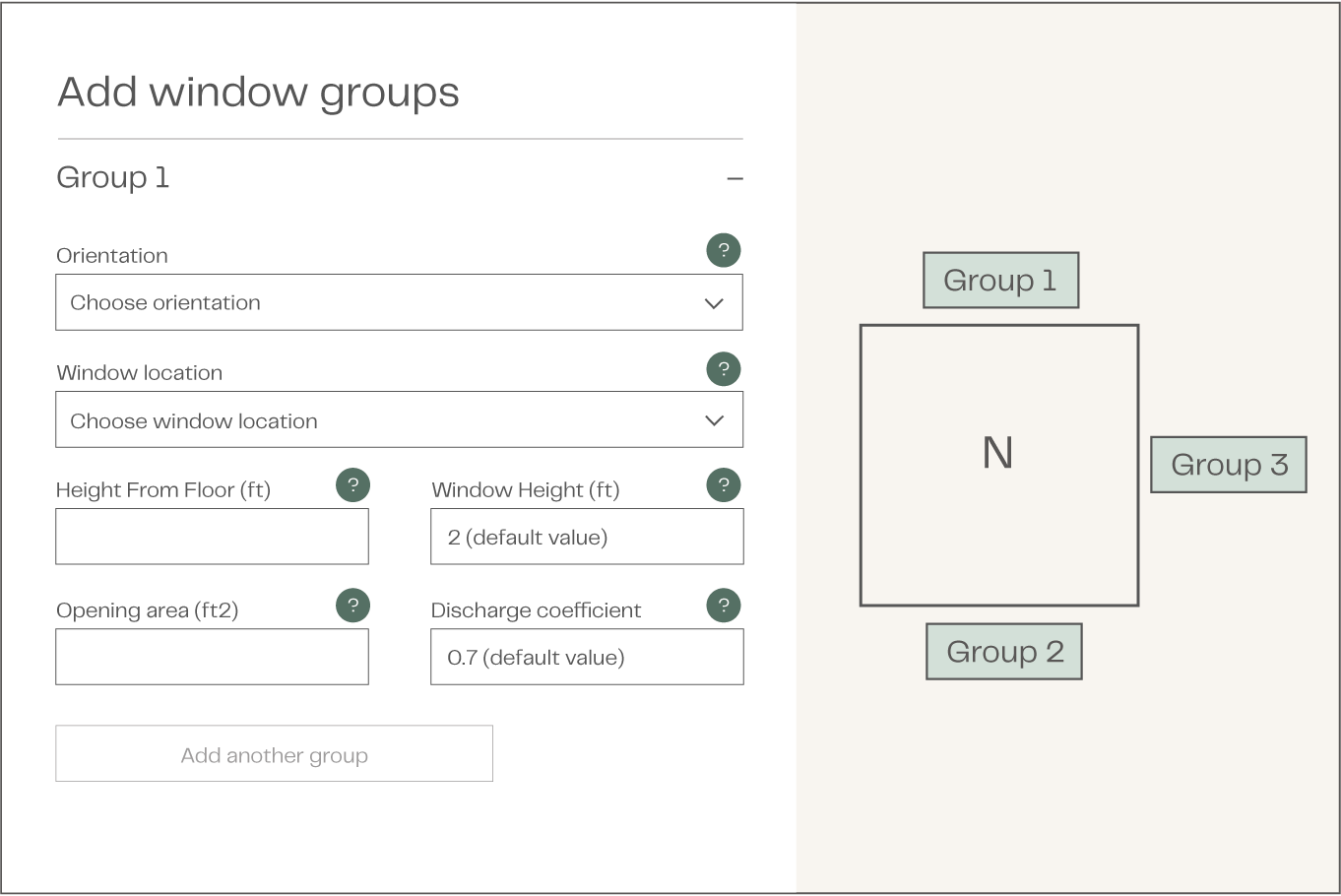This screenshot has width=1341, height=896.
Task: Click the window location chevron arrow
Action: coord(714,421)
